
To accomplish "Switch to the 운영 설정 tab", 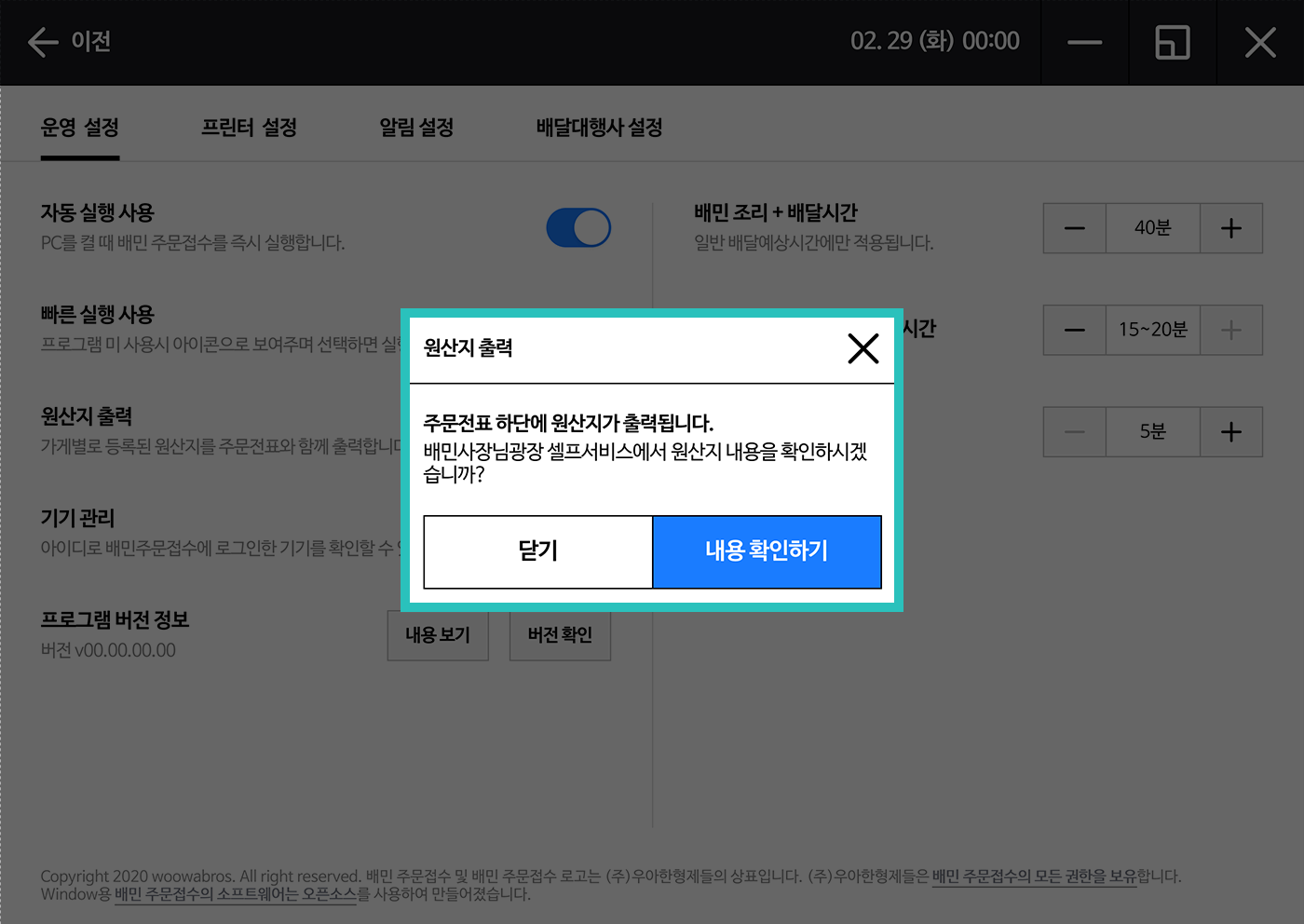I will click(x=80, y=128).
